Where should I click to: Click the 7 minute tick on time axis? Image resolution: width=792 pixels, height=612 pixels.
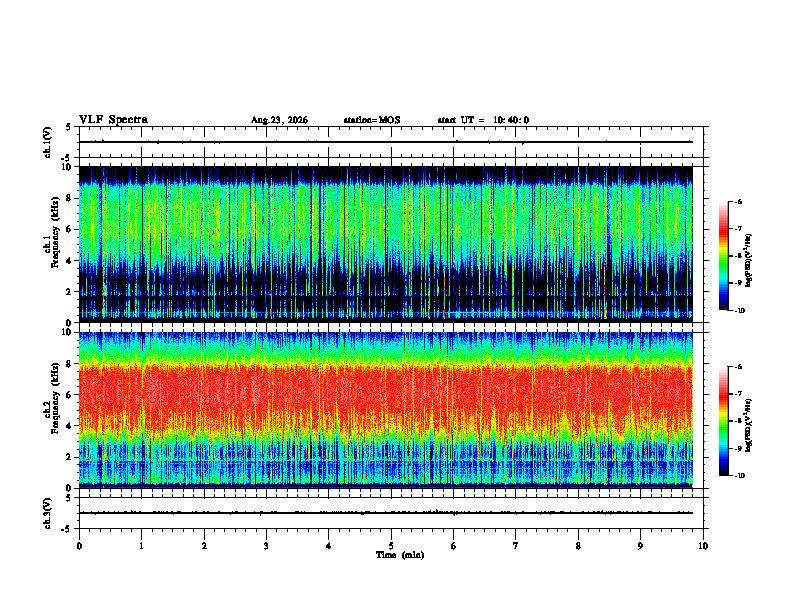[x=516, y=546]
